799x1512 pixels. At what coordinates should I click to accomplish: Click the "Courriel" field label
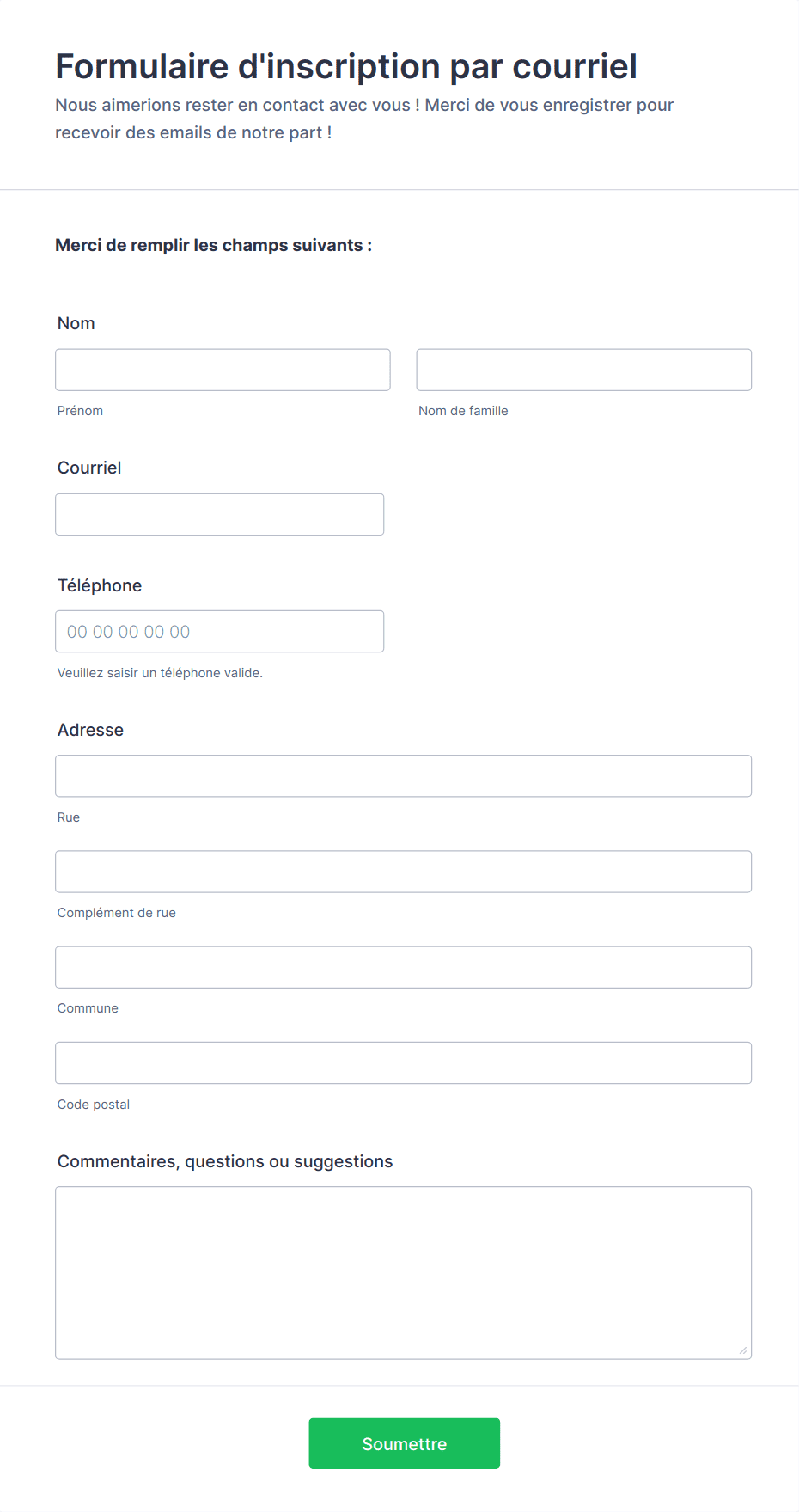(89, 468)
